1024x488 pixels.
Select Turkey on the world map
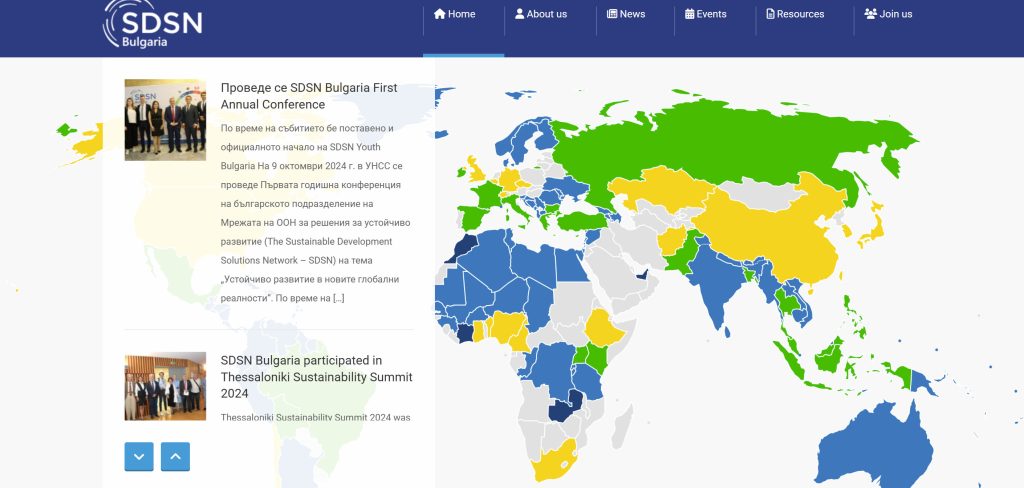pyautogui.click(x=581, y=221)
